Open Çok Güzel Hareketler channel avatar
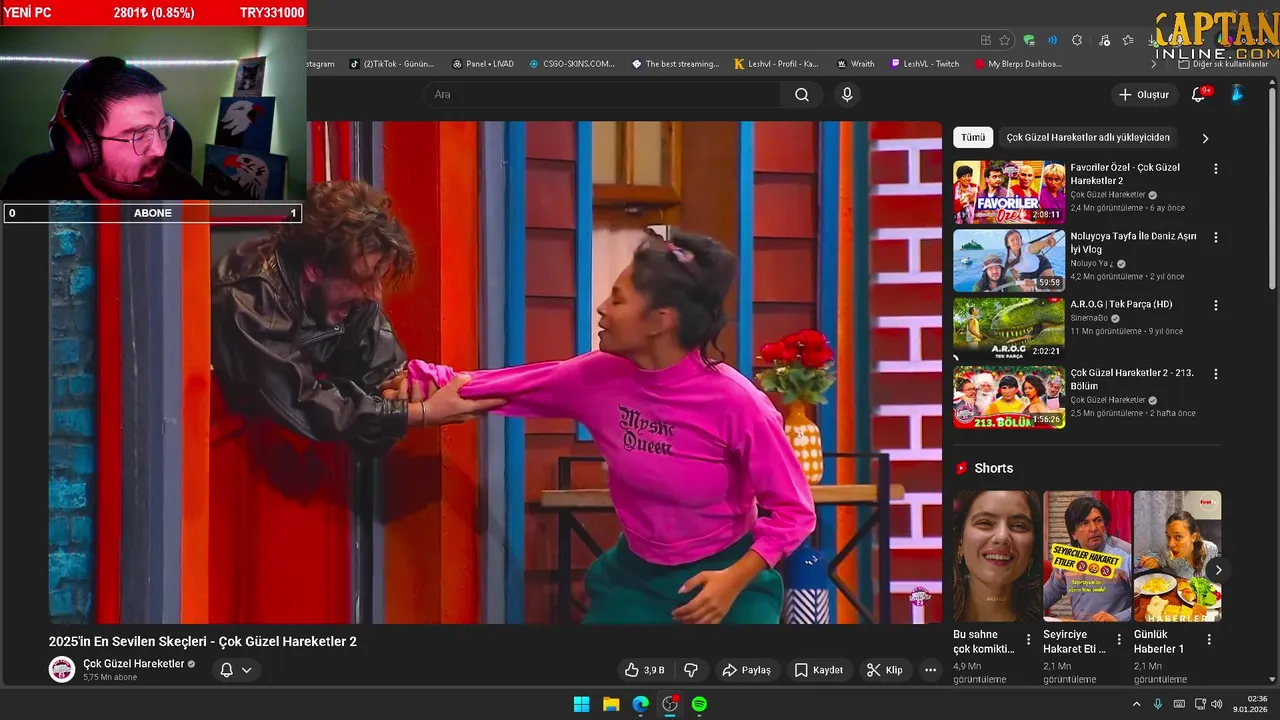Screen dimensions: 1280x720 pos(62,669)
